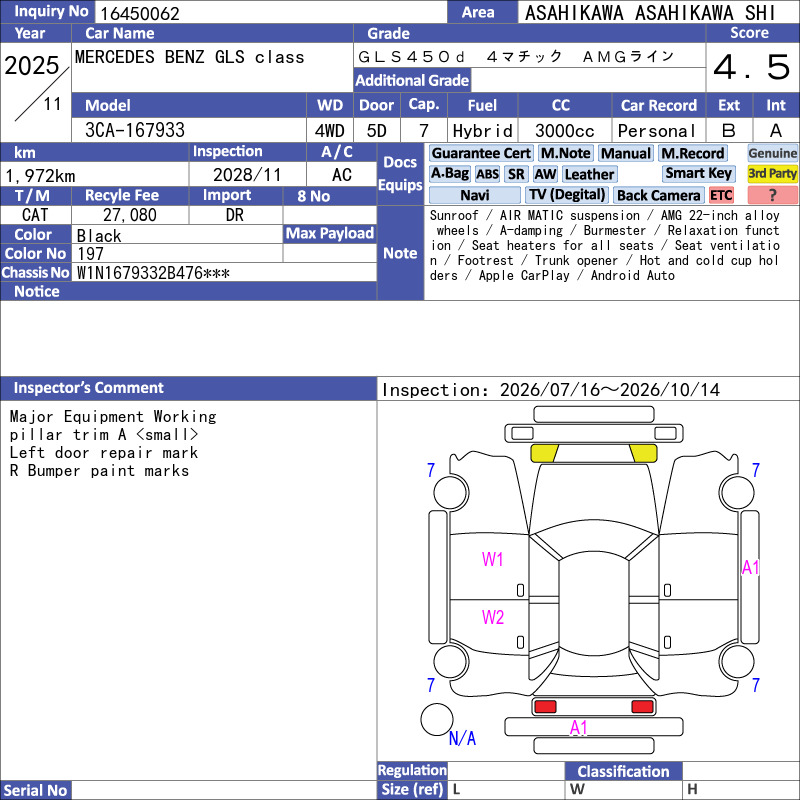Click the chassis number field

pyautogui.click(x=226, y=273)
